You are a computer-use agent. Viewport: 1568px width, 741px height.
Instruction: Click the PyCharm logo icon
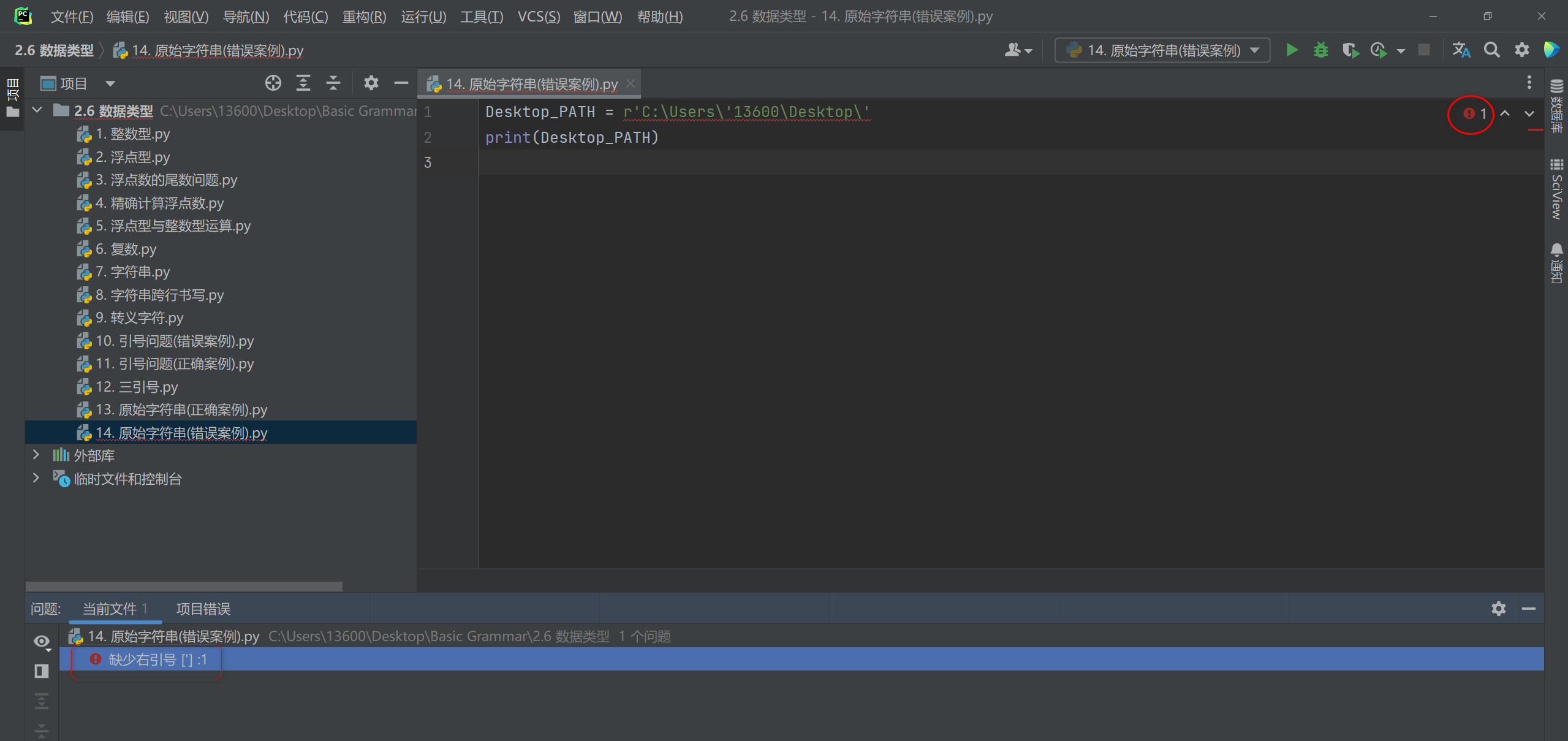tap(23, 16)
